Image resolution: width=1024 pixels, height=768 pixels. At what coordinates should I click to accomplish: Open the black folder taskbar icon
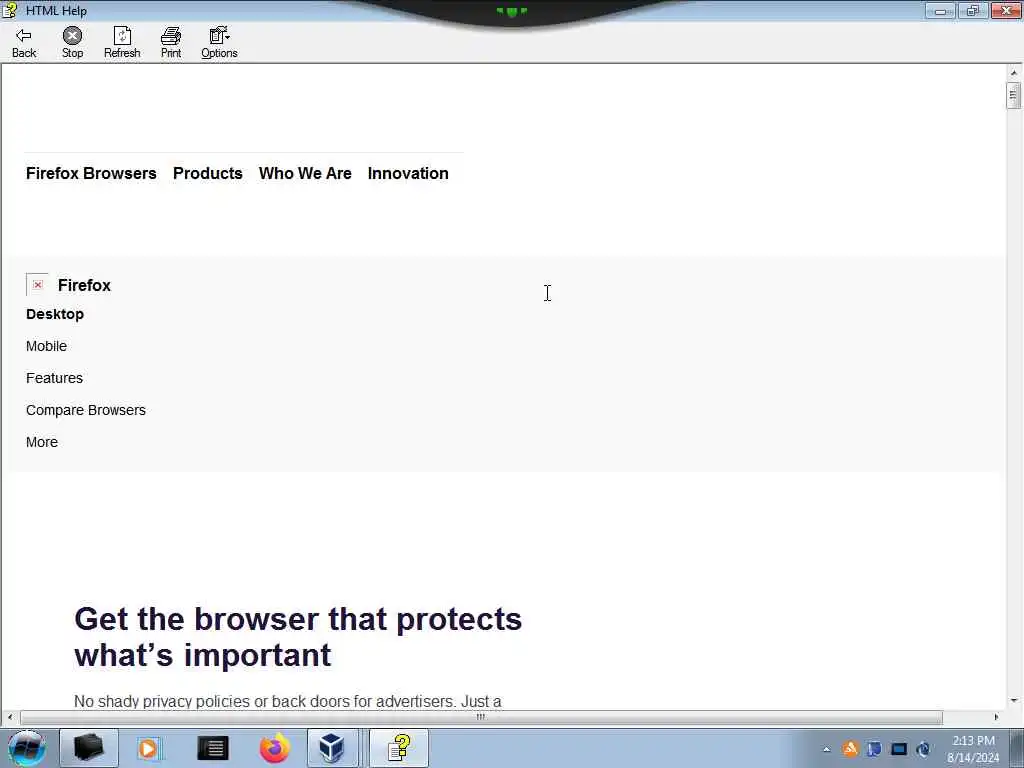pos(89,748)
